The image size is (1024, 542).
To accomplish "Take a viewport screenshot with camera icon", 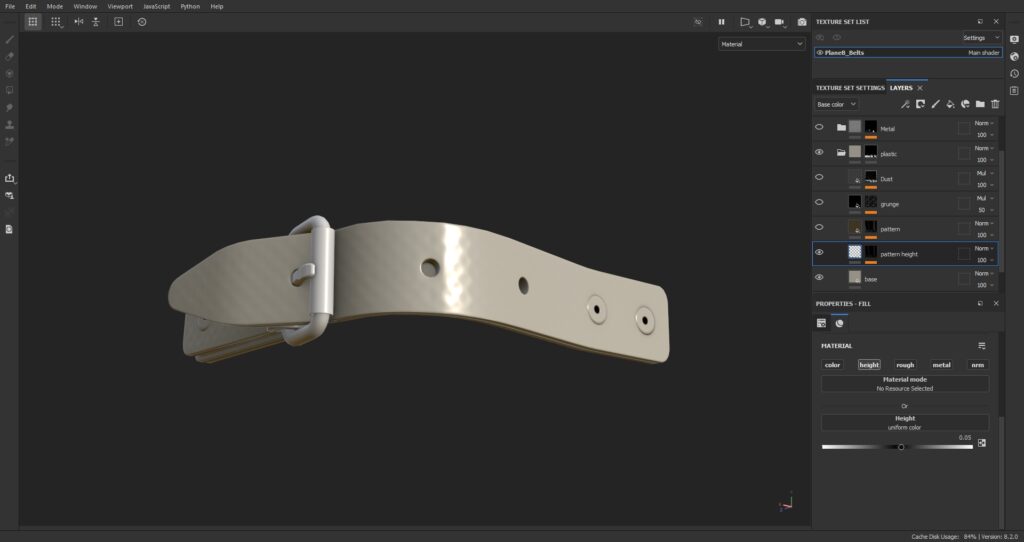I will [x=802, y=22].
